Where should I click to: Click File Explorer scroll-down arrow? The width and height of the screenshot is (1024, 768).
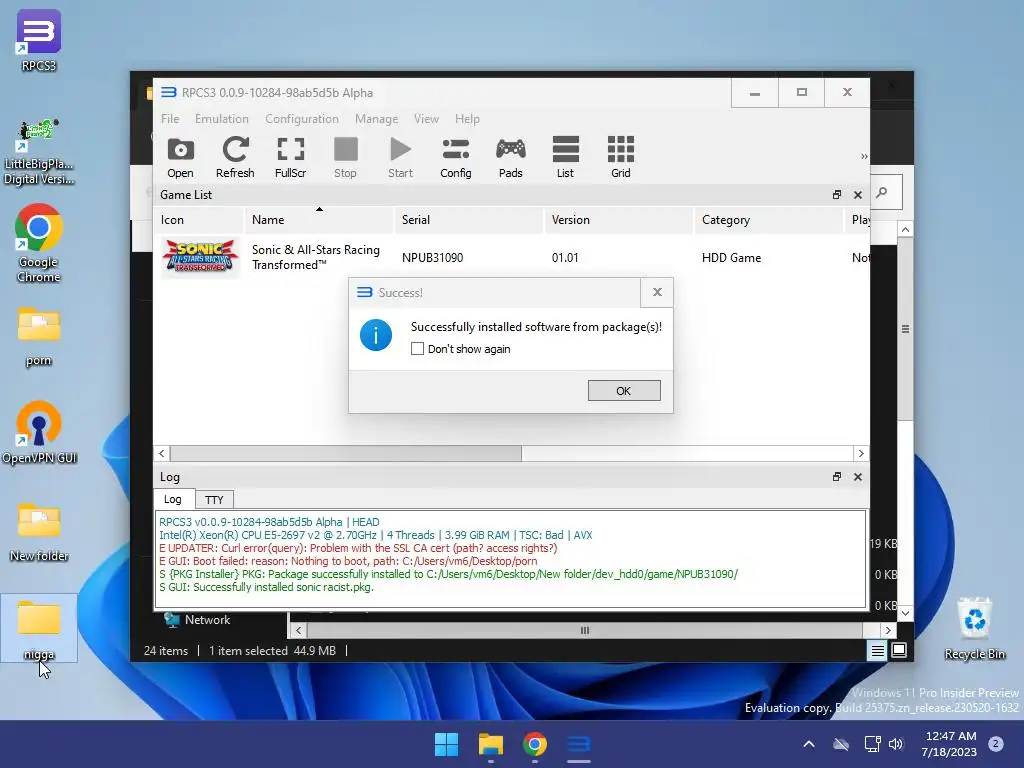pyautogui.click(x=905, y=613)
